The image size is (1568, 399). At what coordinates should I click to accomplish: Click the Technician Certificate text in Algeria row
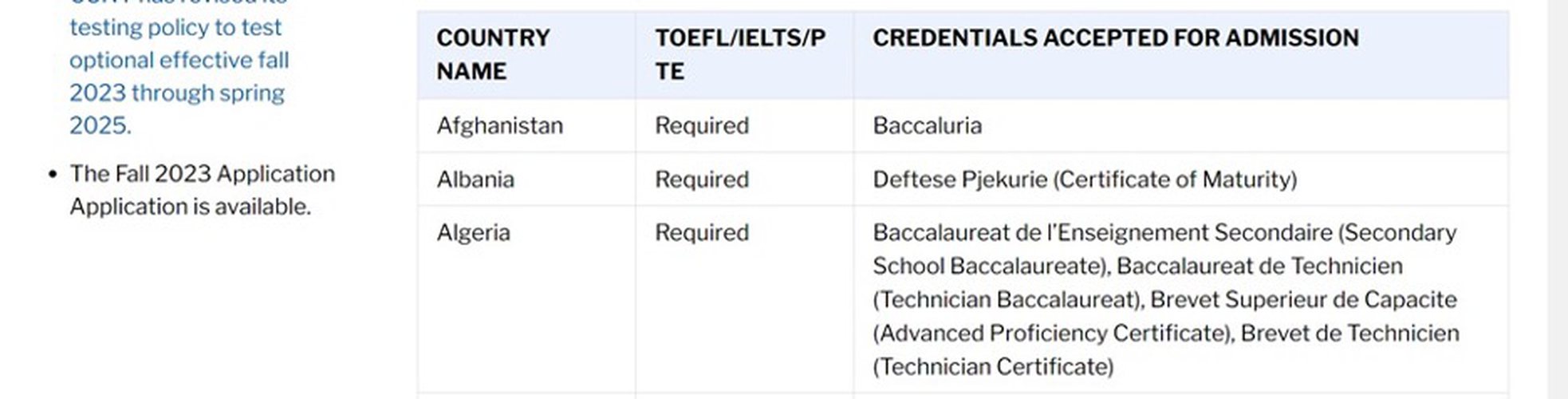993,366
